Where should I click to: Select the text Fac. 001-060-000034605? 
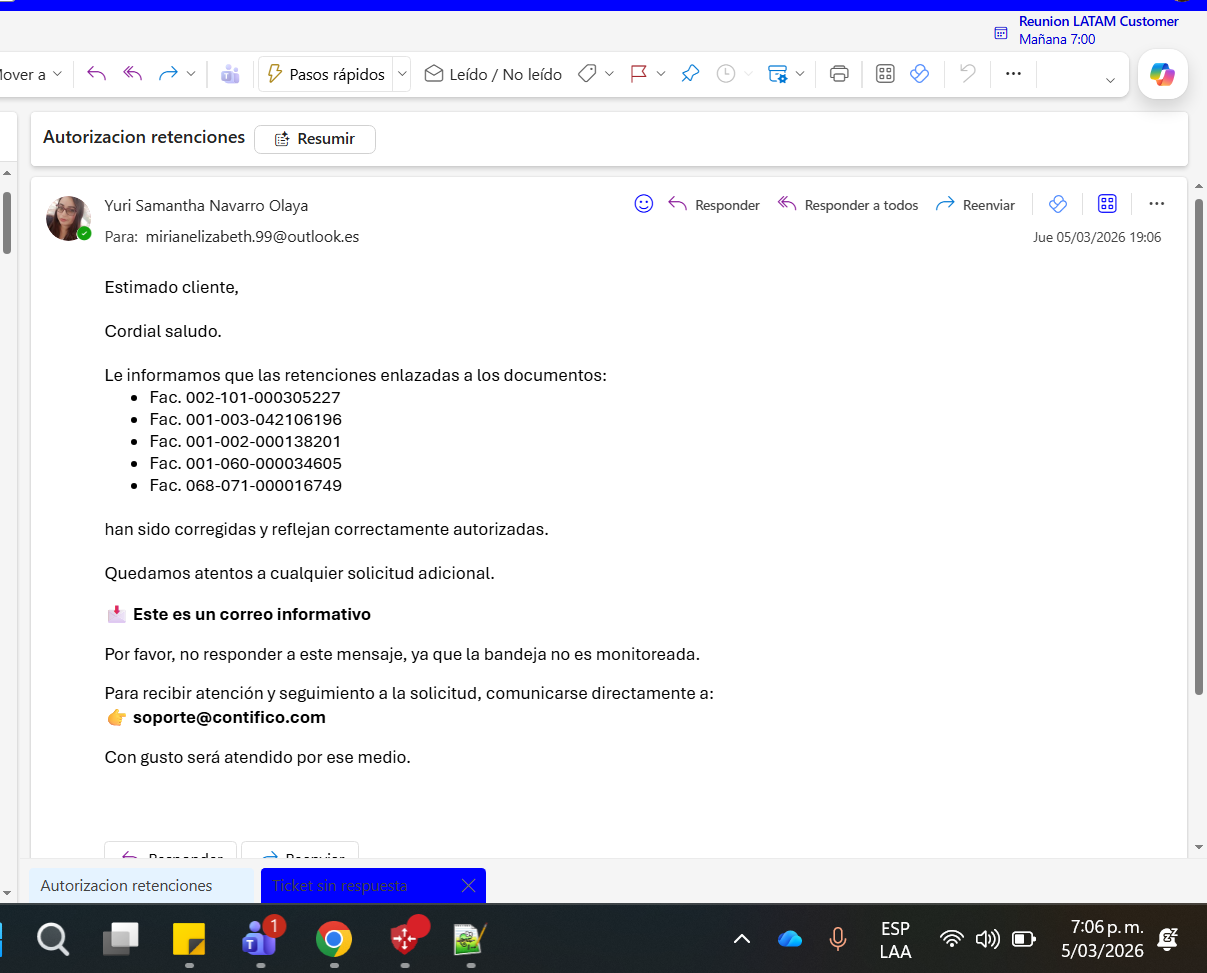point(246,463)
